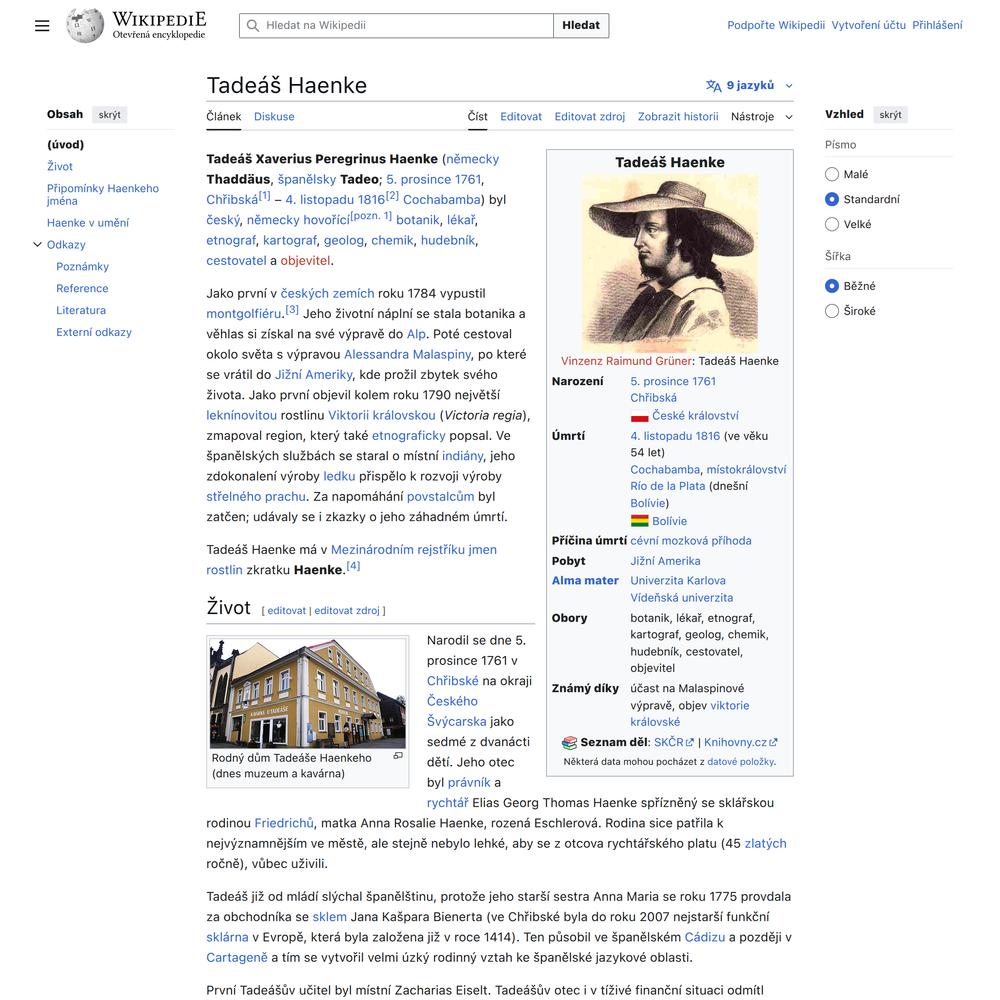Open Vinzenz Raimund Grüner link

point(626,361)
